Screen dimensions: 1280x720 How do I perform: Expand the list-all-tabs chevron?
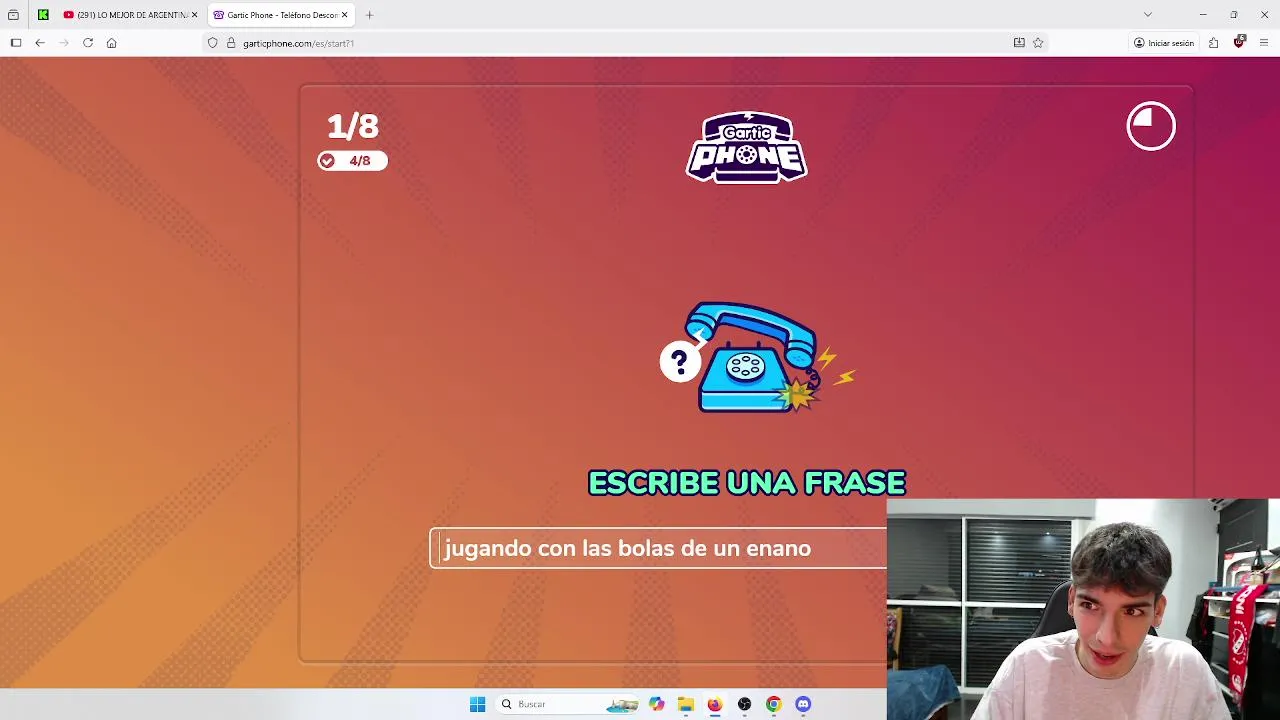[x=1148, y=15]
